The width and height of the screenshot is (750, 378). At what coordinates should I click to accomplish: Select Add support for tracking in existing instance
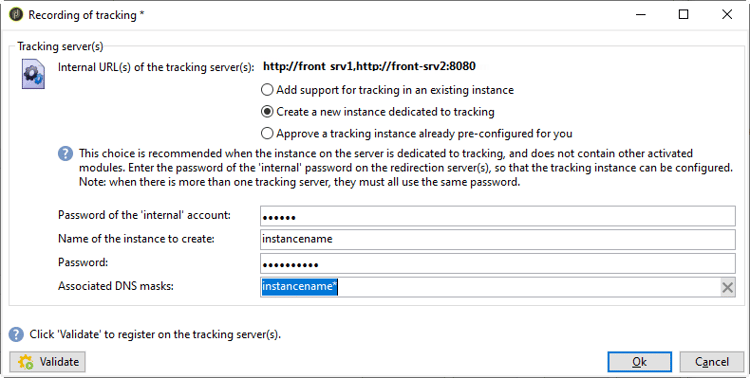point(387,90)
